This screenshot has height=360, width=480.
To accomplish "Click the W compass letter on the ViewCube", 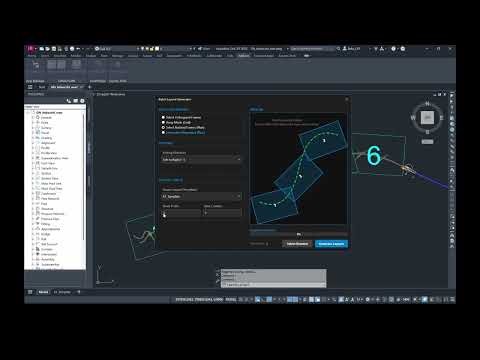I will [x=413, y=117].
